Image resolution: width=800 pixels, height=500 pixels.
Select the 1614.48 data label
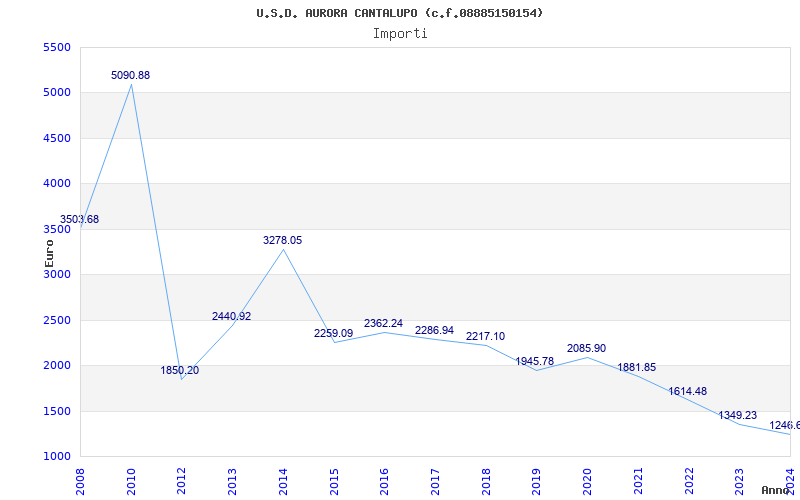(x=688, y=391)
